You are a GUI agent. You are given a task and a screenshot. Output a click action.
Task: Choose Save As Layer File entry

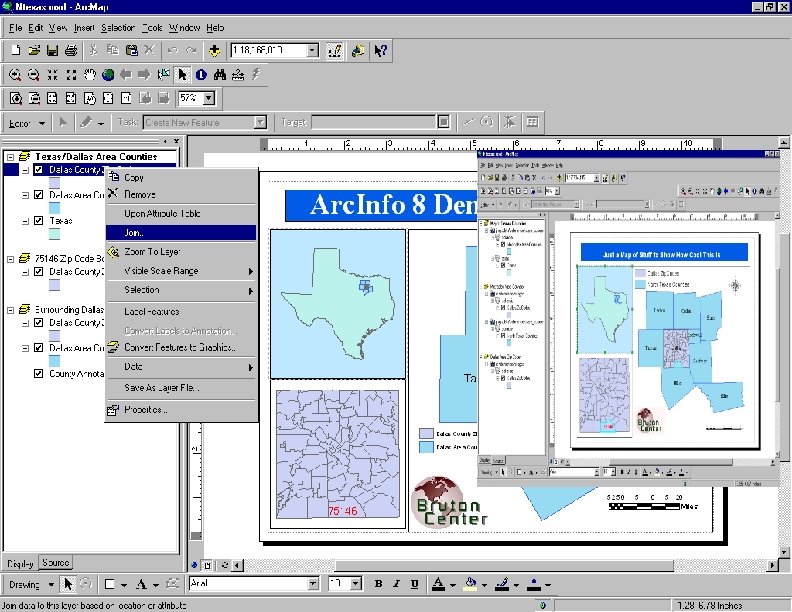[181, 388]
